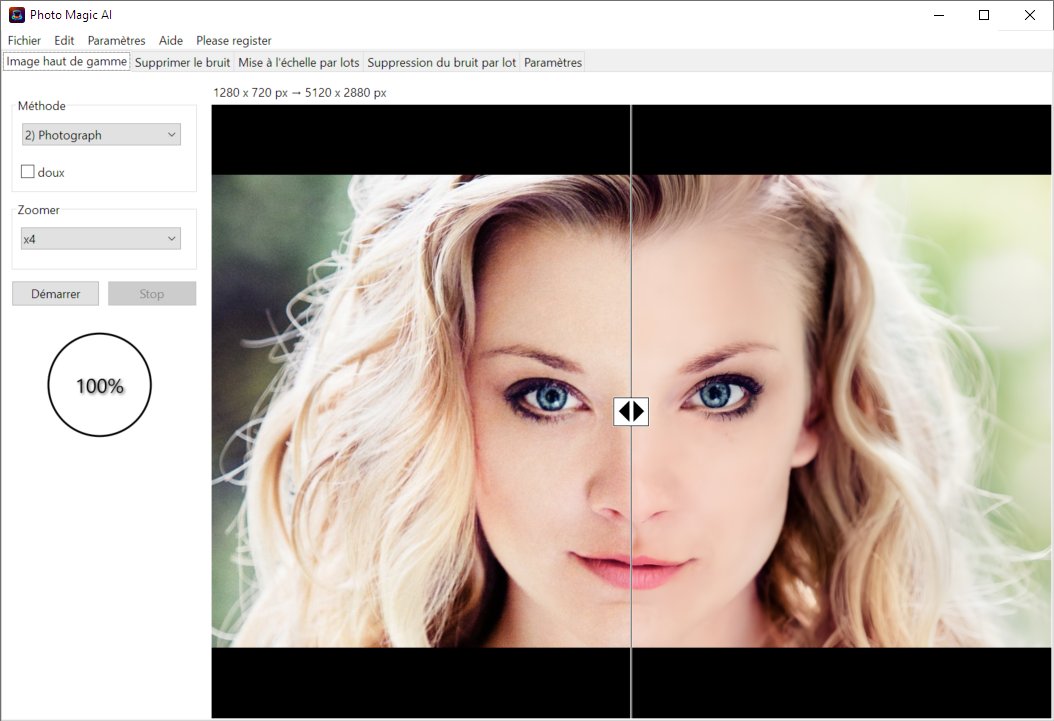Open the Aide menu
Viewport: 1054px width, 721px height.
pyautogui.click(x=170, y=40)
